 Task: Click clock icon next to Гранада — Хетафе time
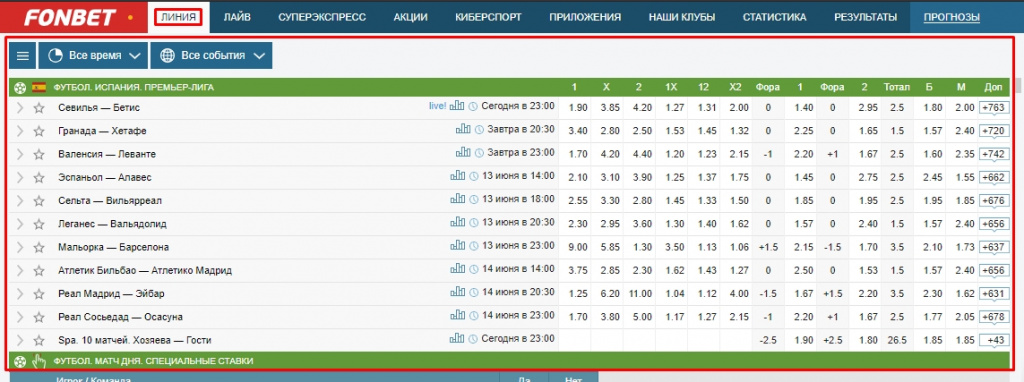479,130
